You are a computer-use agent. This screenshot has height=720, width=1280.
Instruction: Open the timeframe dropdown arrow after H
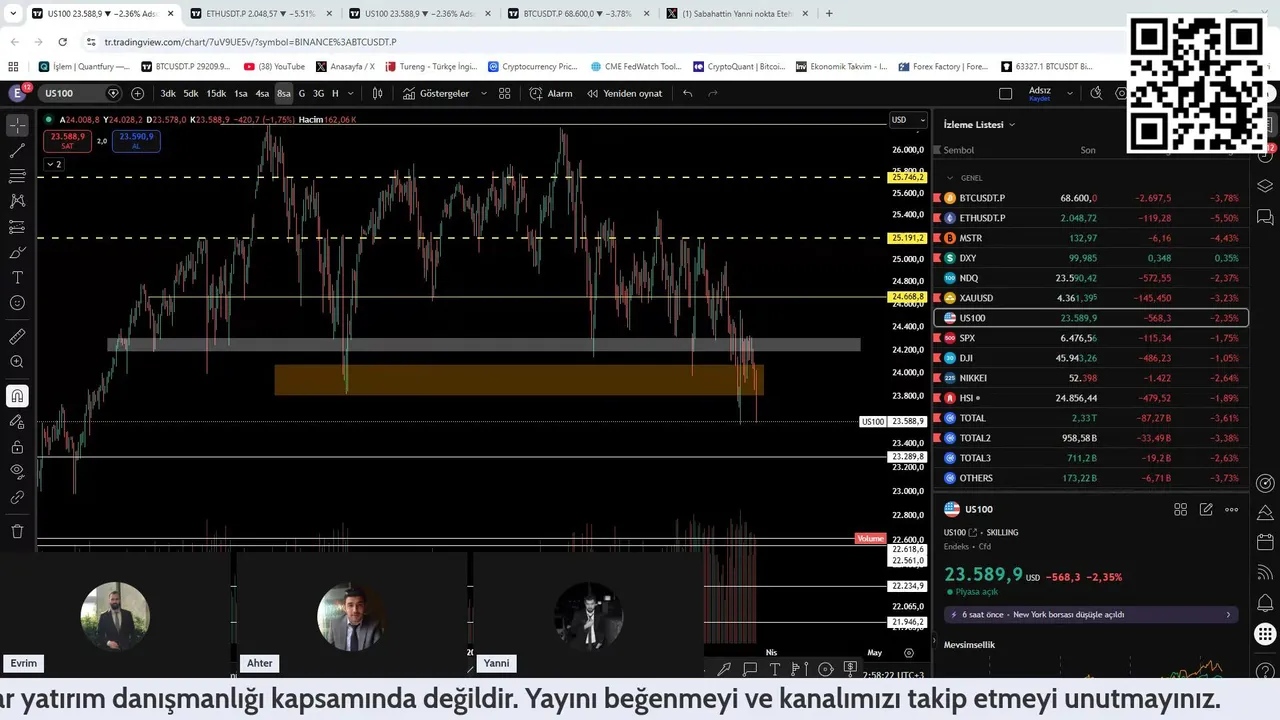(351, 93)
